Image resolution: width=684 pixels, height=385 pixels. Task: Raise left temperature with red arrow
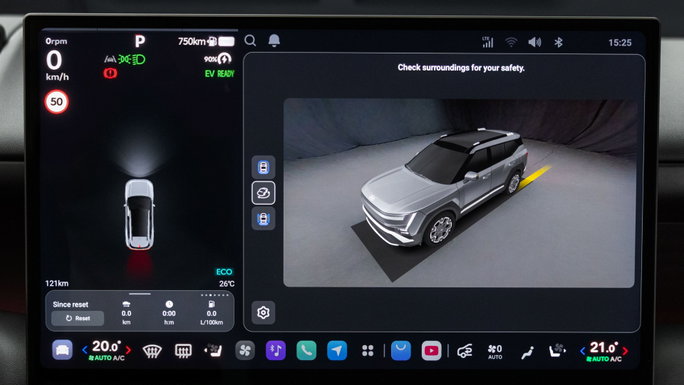[128, 350]
